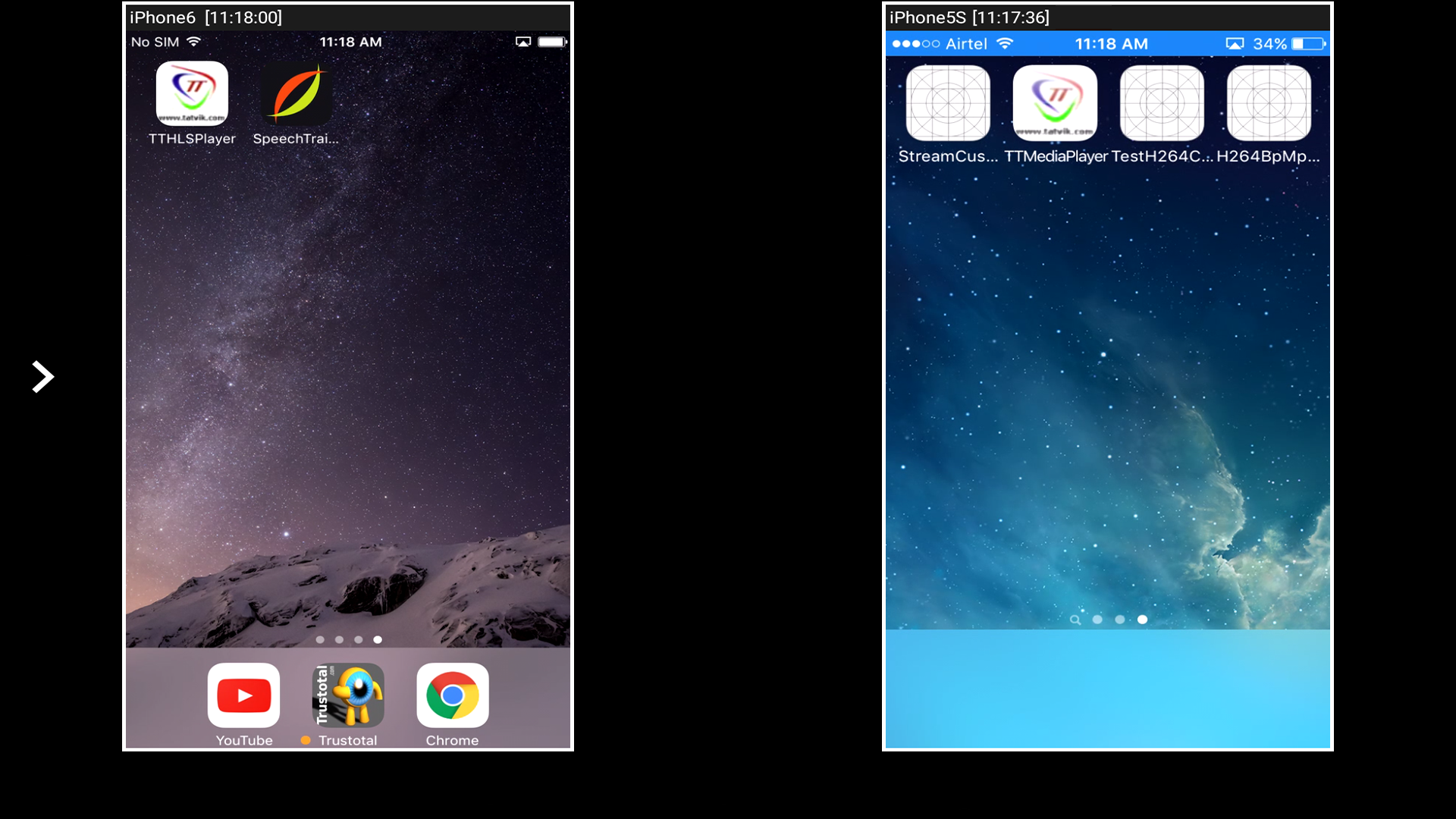Click the white arrow on the left edge
This screenshot has width=1456, height=819.
point(43,376)
